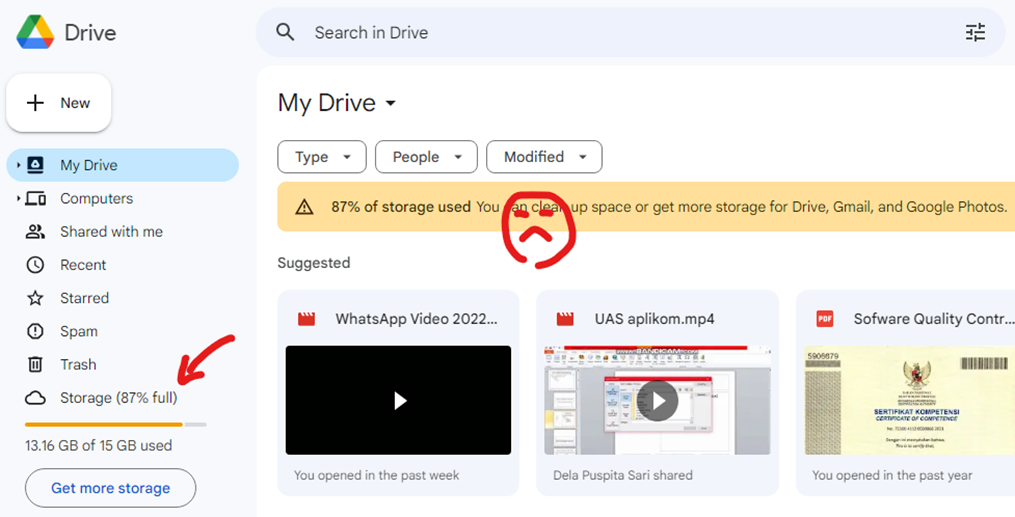
Task: Expand the Computers tree arrow
Action: tap(18, 199)
